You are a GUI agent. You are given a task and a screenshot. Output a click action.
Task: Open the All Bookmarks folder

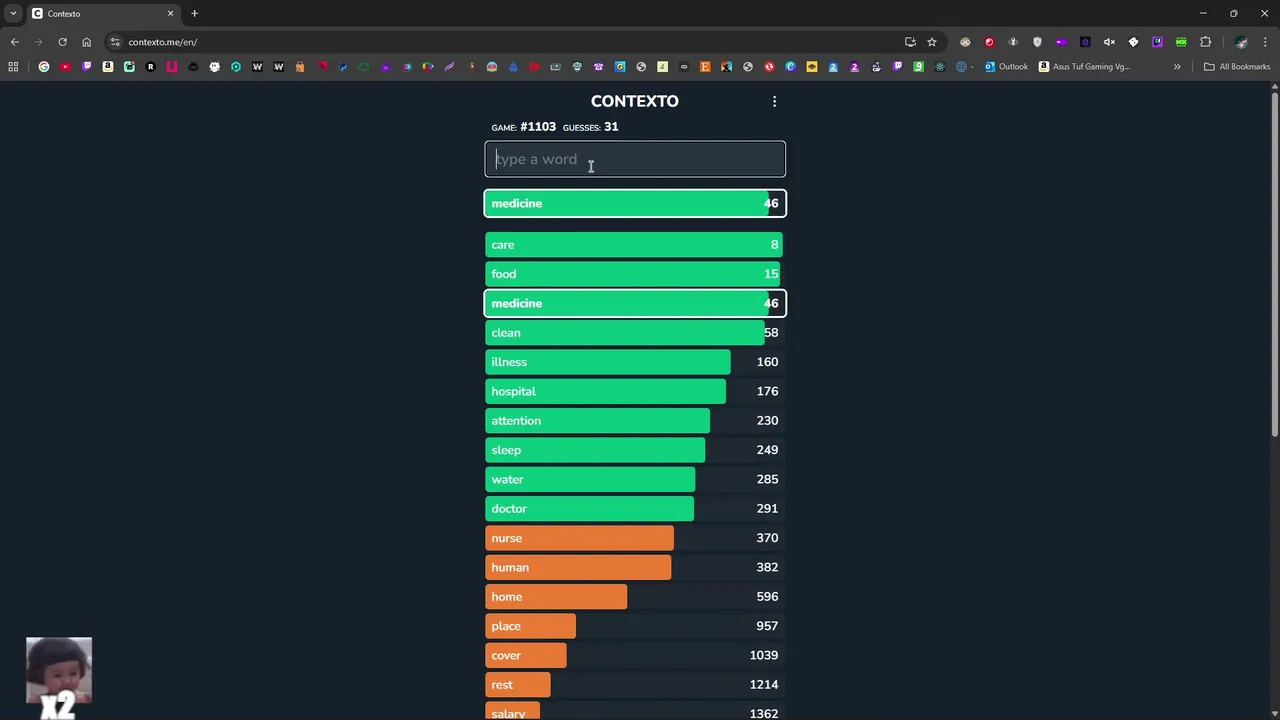pos(1237,67)
